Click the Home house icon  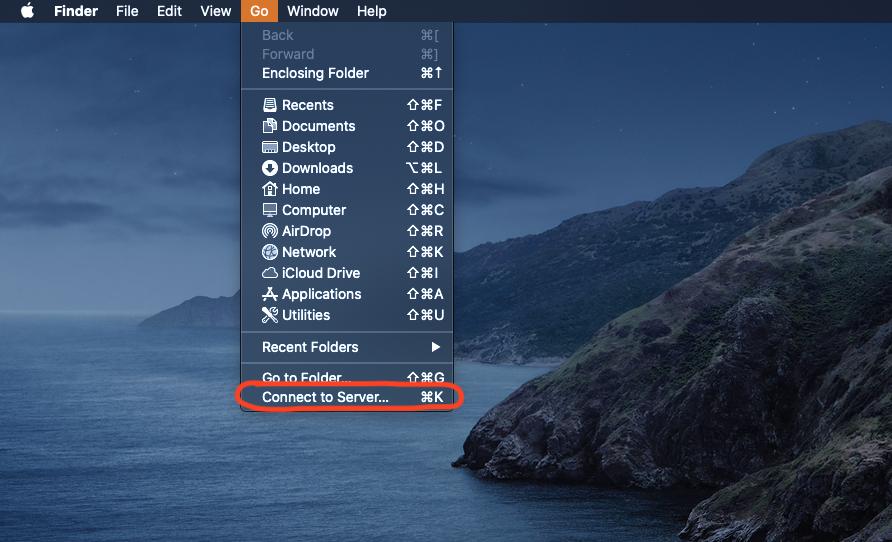pyautogui.click(x=269, y=189)
